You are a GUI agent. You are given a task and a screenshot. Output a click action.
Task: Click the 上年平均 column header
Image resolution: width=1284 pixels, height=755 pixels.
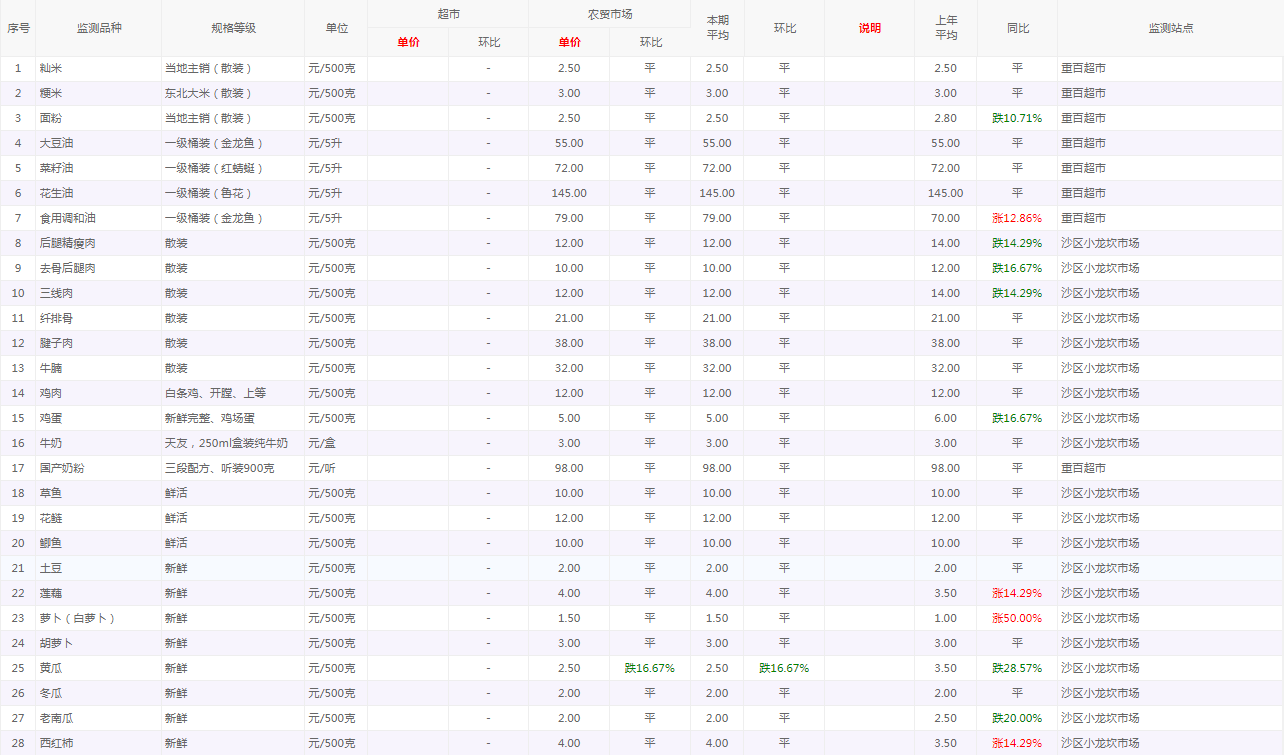tap(945, 28)
